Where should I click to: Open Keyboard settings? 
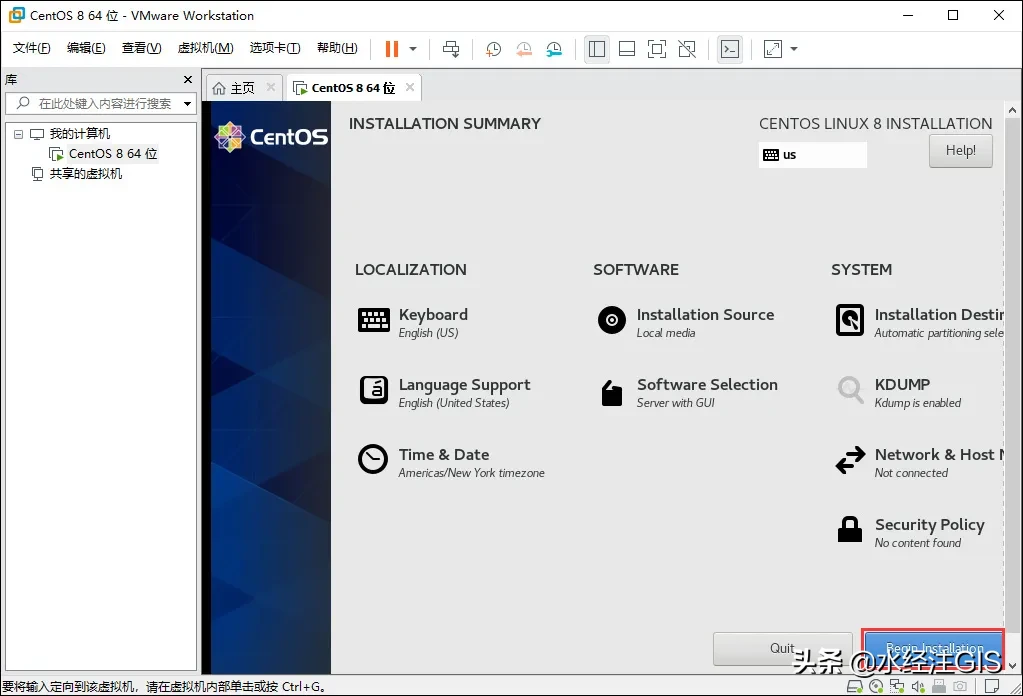413,322
